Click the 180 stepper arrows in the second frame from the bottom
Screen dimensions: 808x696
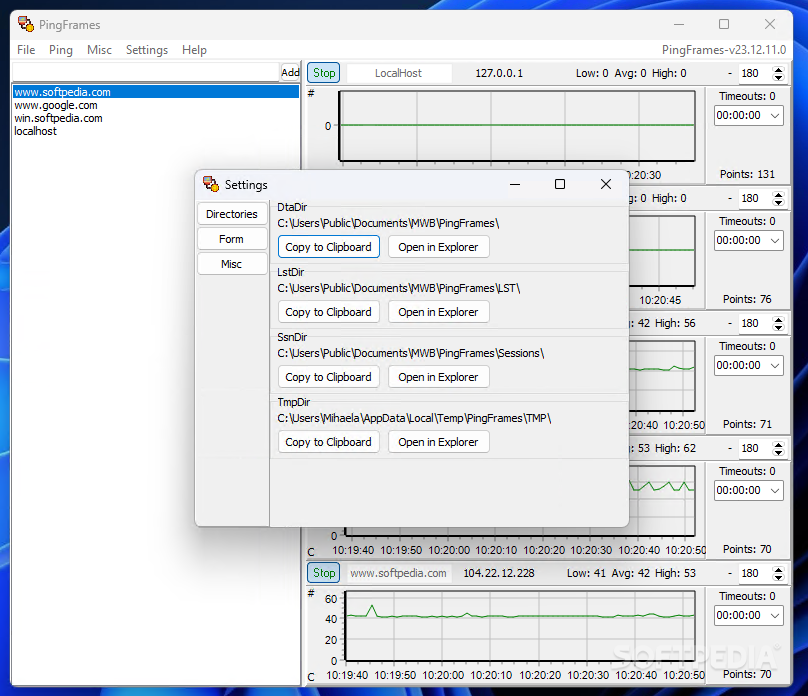[x=779, y=448]
